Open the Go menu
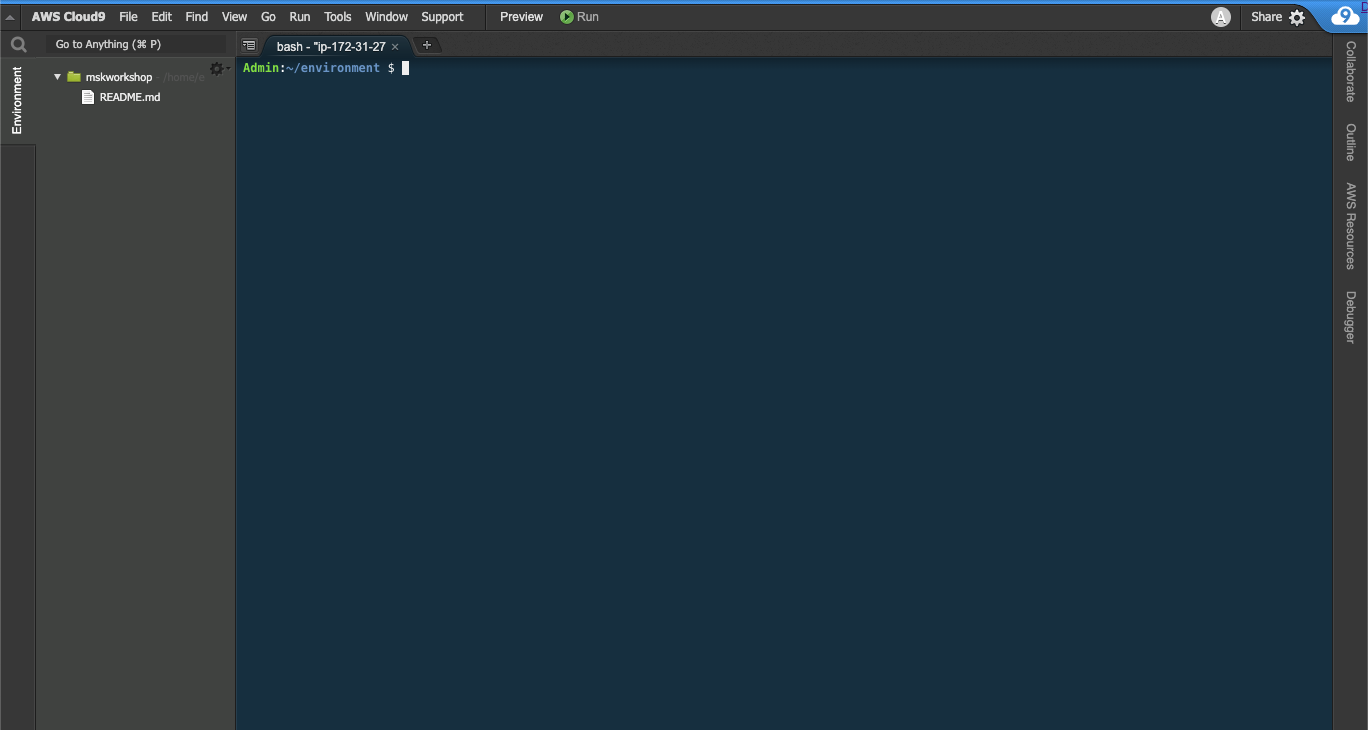The width and height of the screenshot is (1368, 730). 268,17
